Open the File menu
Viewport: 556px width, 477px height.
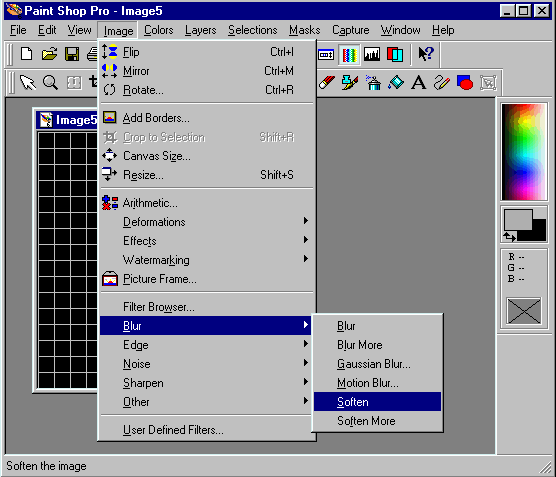click(18, 30)
